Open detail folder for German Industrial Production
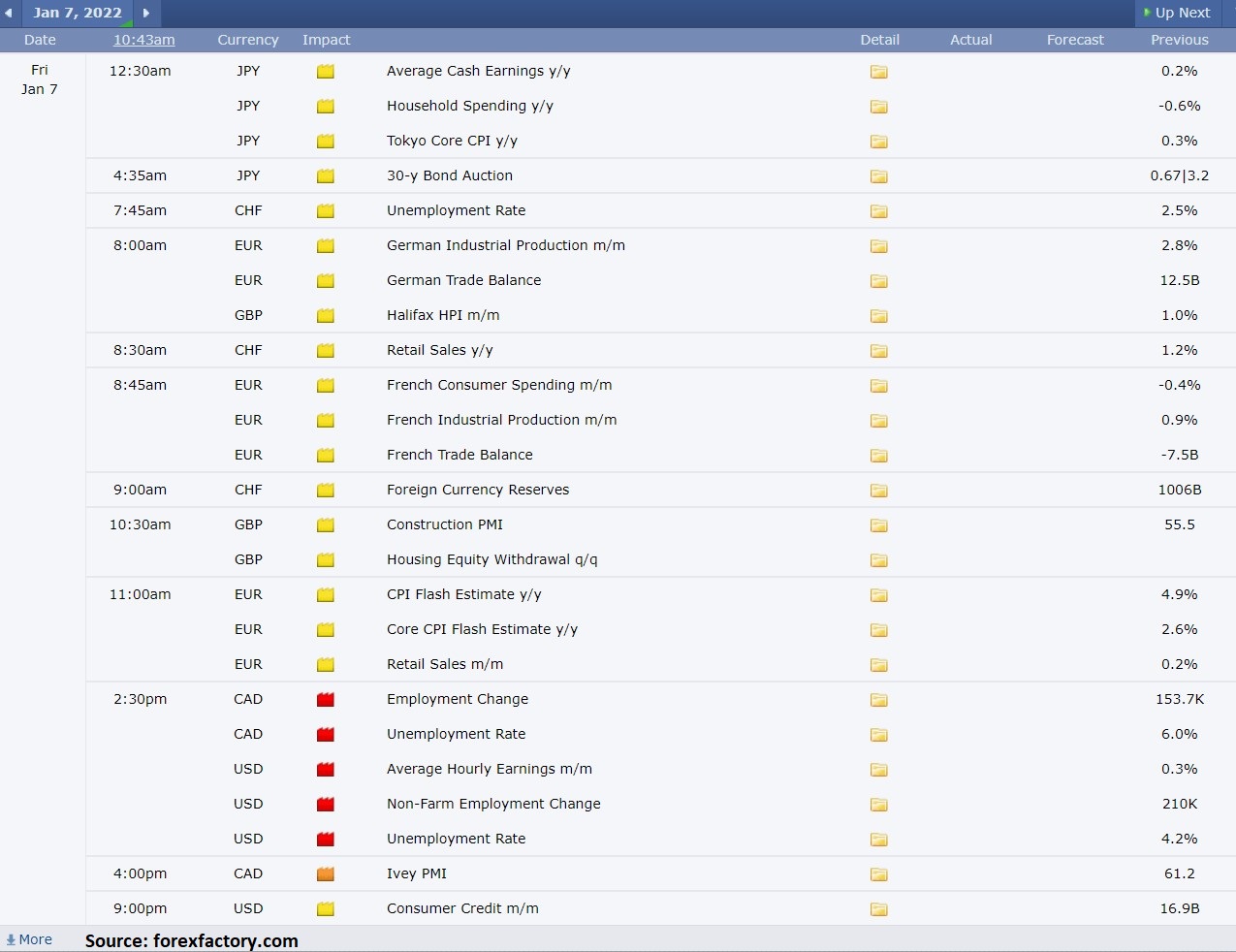The width and height of the screenshot is (1236, 952). pyautogui.click(x=879, y=246)
